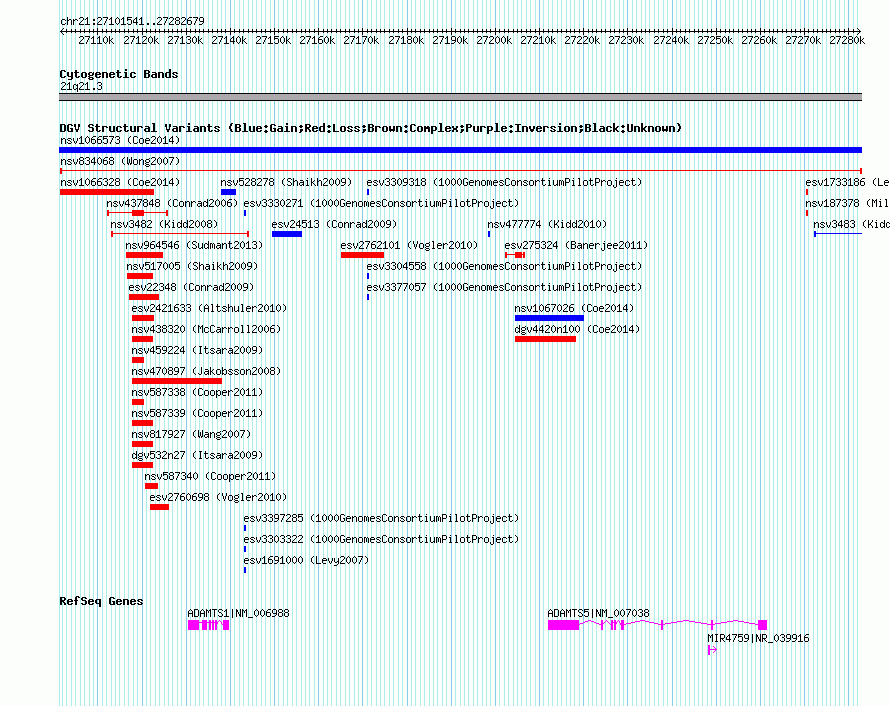Select esv22348 (Conrad2009) label
This screenshot has height=706, width=890.
click(x=191, y=287)
